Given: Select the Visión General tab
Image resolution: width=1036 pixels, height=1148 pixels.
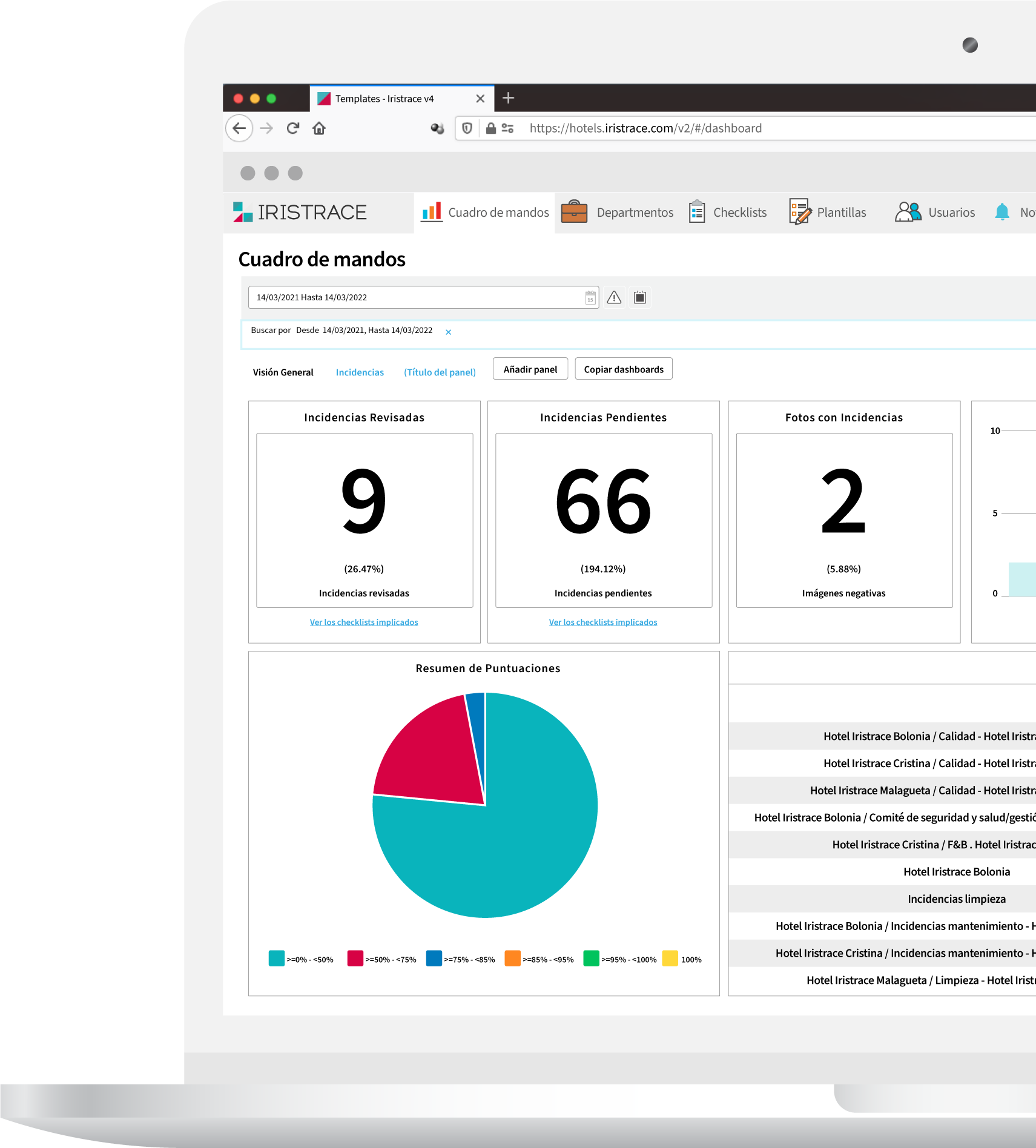Looking at the screenshot, I should tap(283, 372).
